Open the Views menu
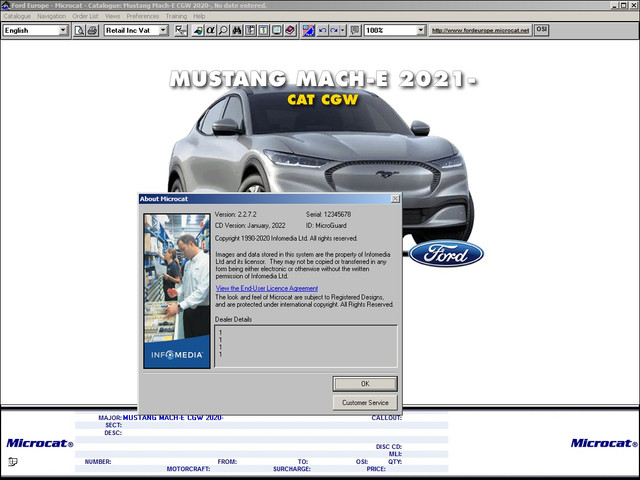The height and width of the screenshot is (480, 640). (112, 16)
